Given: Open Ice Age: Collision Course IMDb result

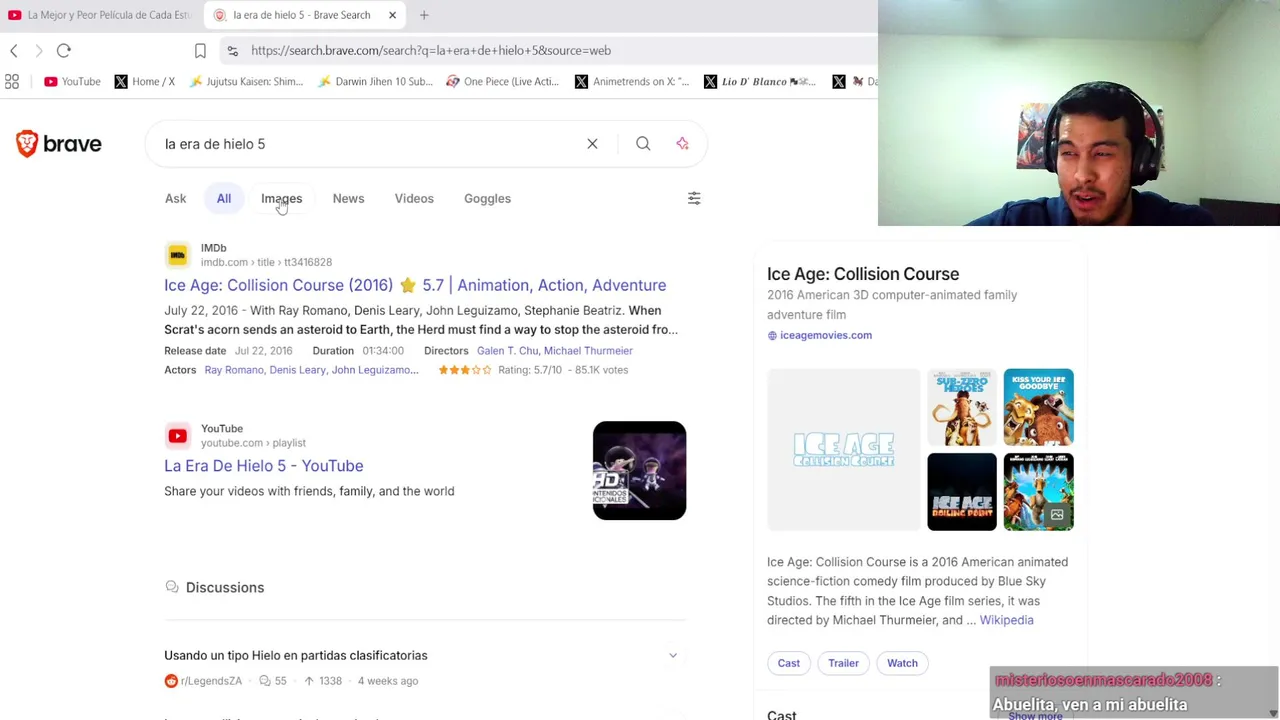Looking at the screenshot, I should coord(415,285).
